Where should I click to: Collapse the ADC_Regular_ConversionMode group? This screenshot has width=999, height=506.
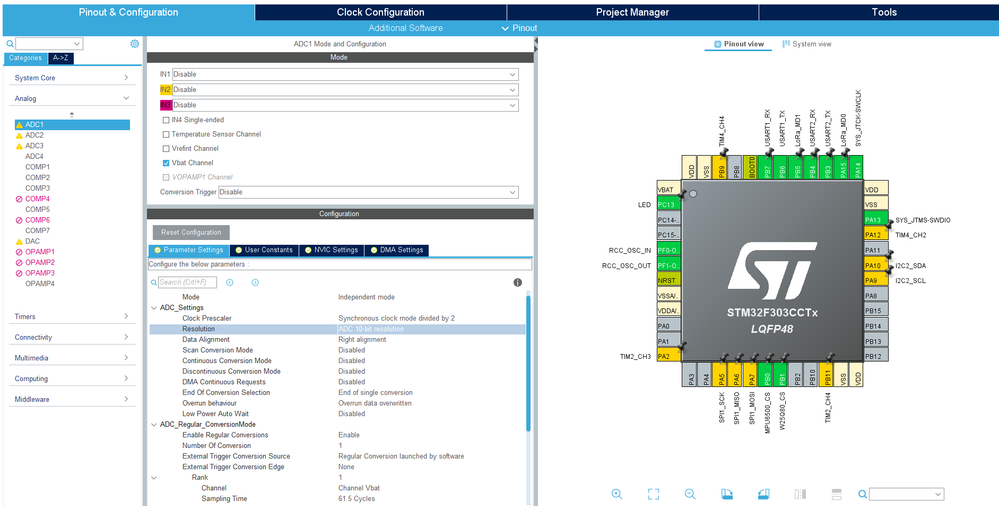coord(154,424)
